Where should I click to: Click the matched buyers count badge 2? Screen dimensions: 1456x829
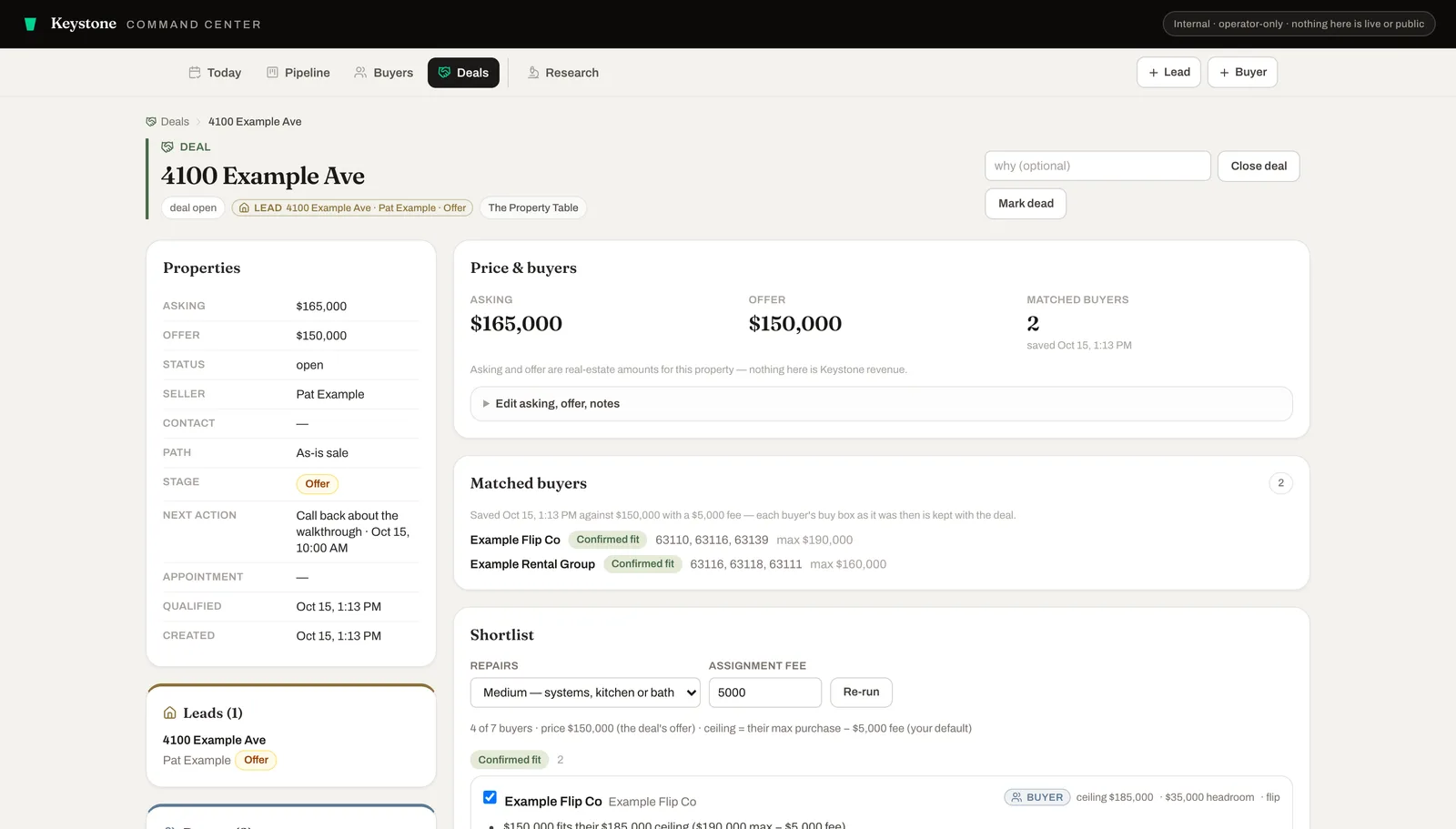pos(1280,483)
